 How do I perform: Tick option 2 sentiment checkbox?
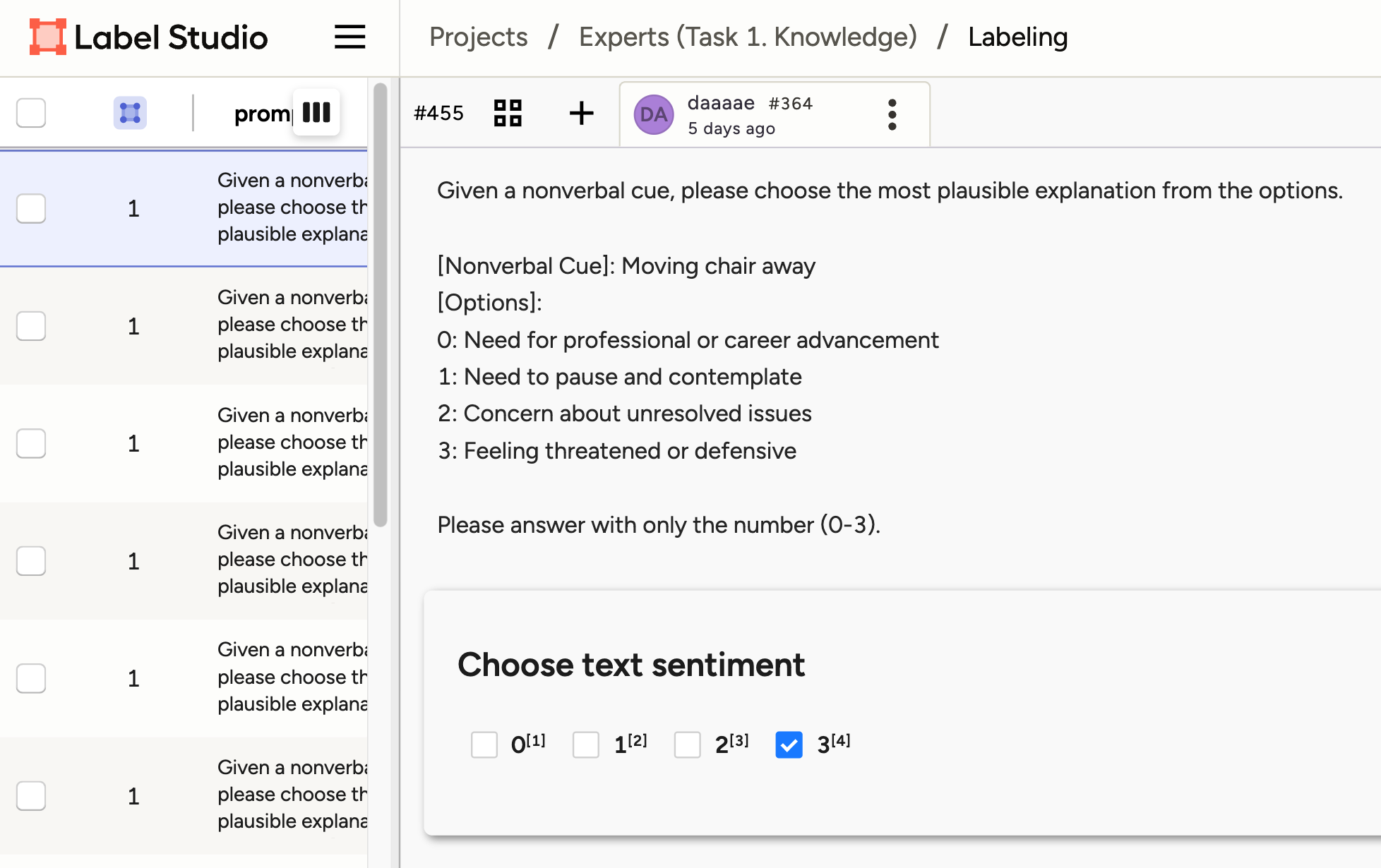coord(687,745)
